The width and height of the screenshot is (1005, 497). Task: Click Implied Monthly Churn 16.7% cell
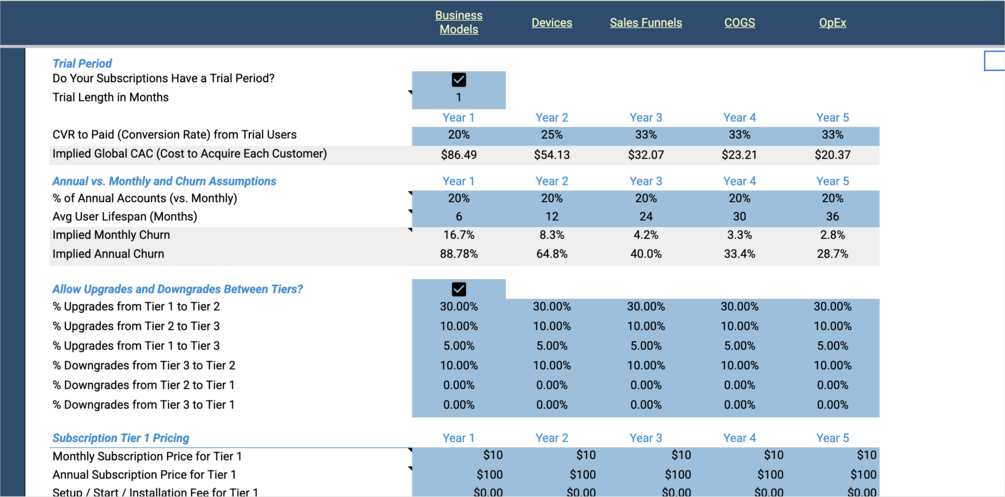(x=459, y=235)
